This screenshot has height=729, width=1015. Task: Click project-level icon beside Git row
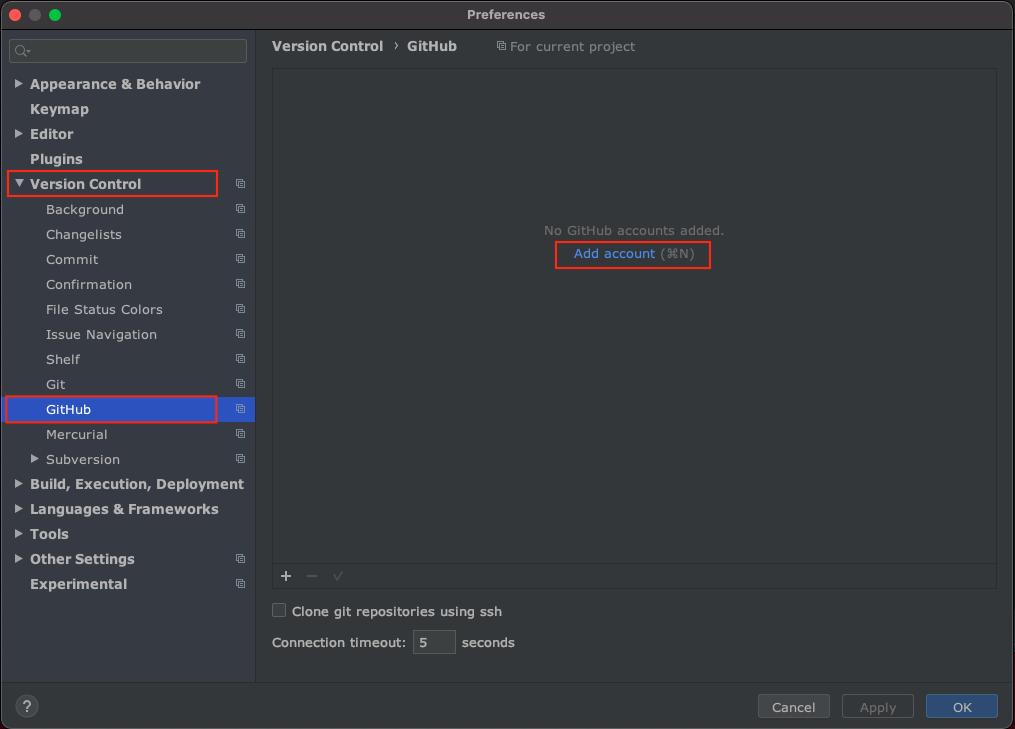pos(240,384)
